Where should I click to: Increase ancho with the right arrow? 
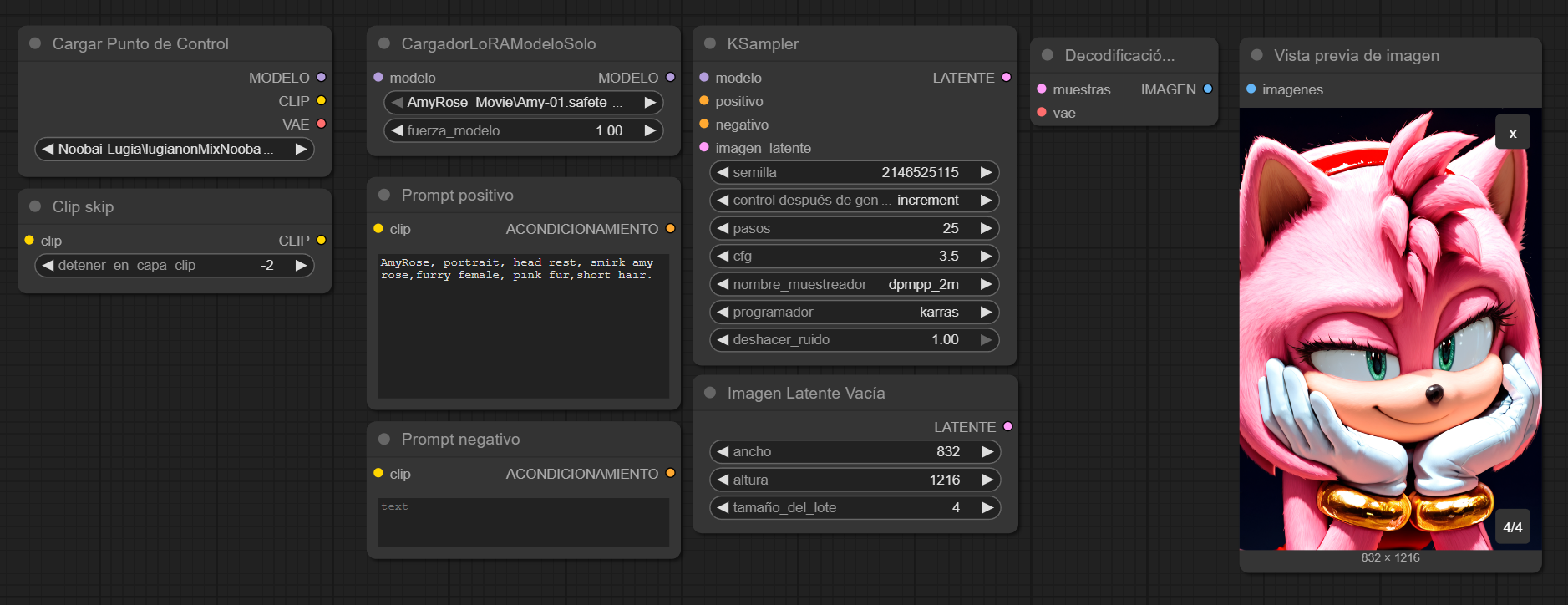(987, 451)
